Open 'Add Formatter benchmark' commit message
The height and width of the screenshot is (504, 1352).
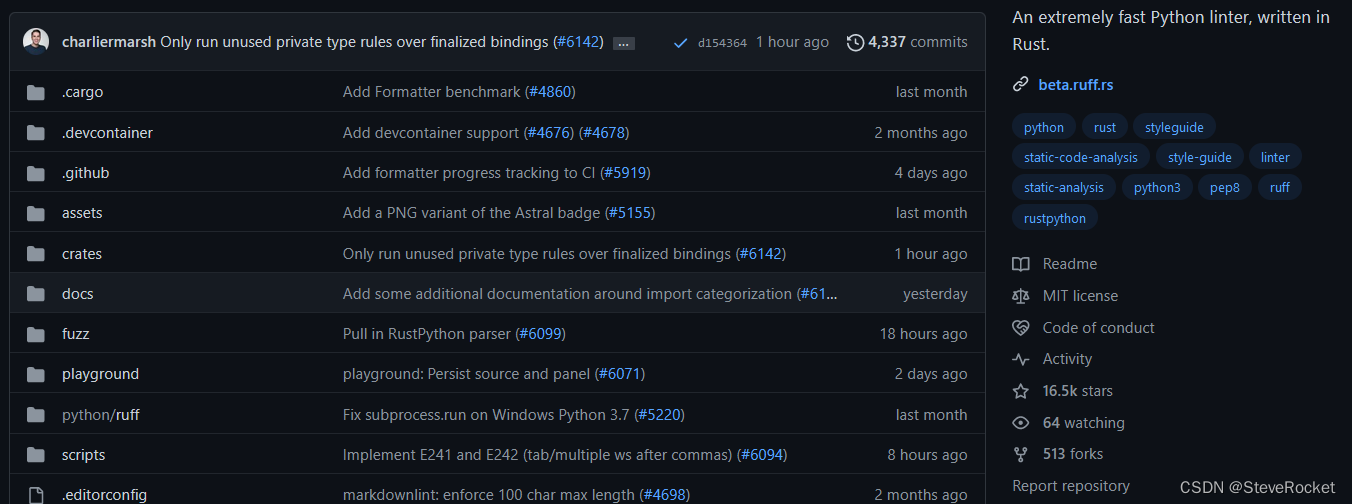pos(432,92)
